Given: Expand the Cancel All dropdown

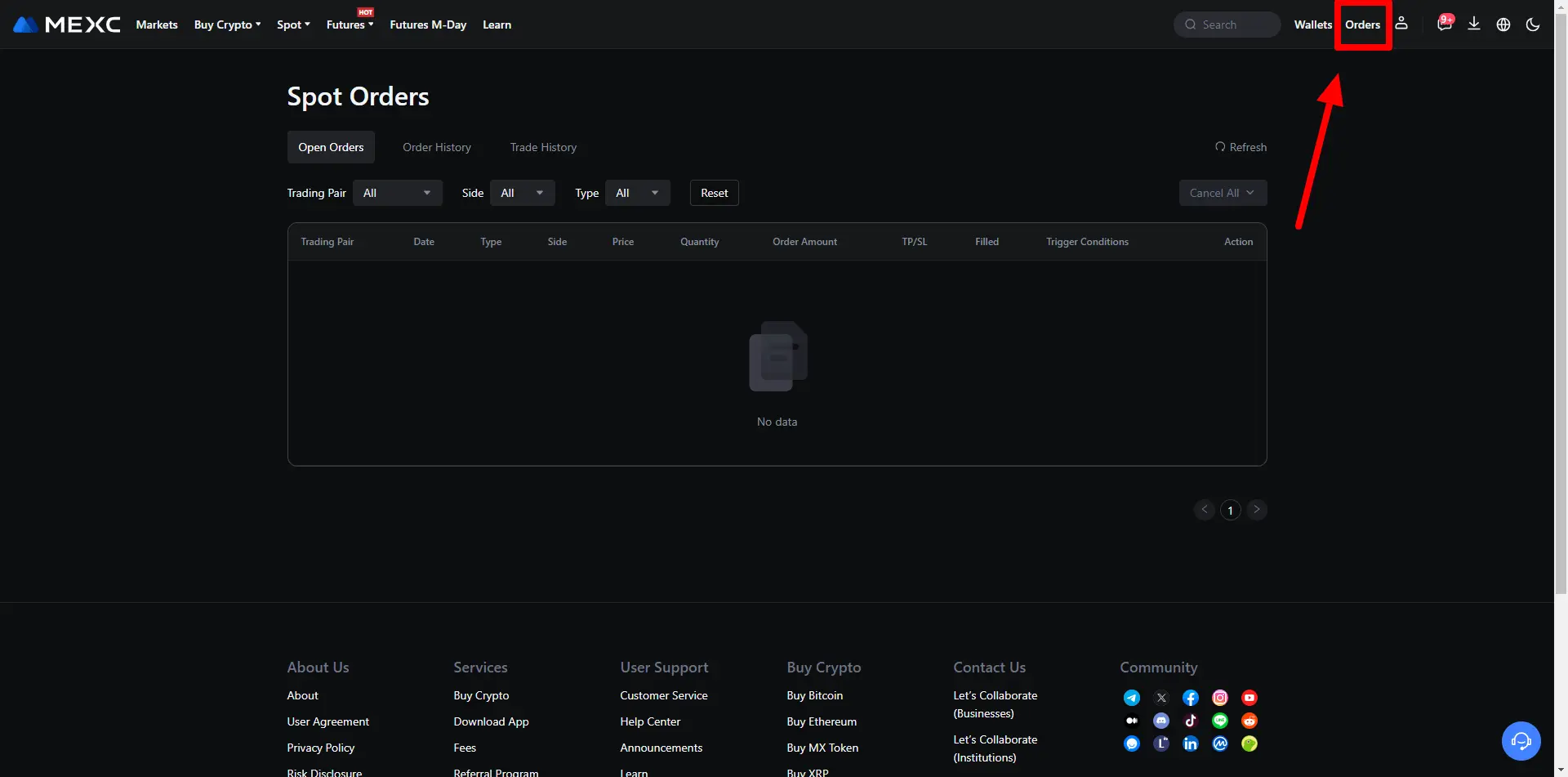Looking at the screenshot, I should pyautogui.click(x=1223, y=193).
